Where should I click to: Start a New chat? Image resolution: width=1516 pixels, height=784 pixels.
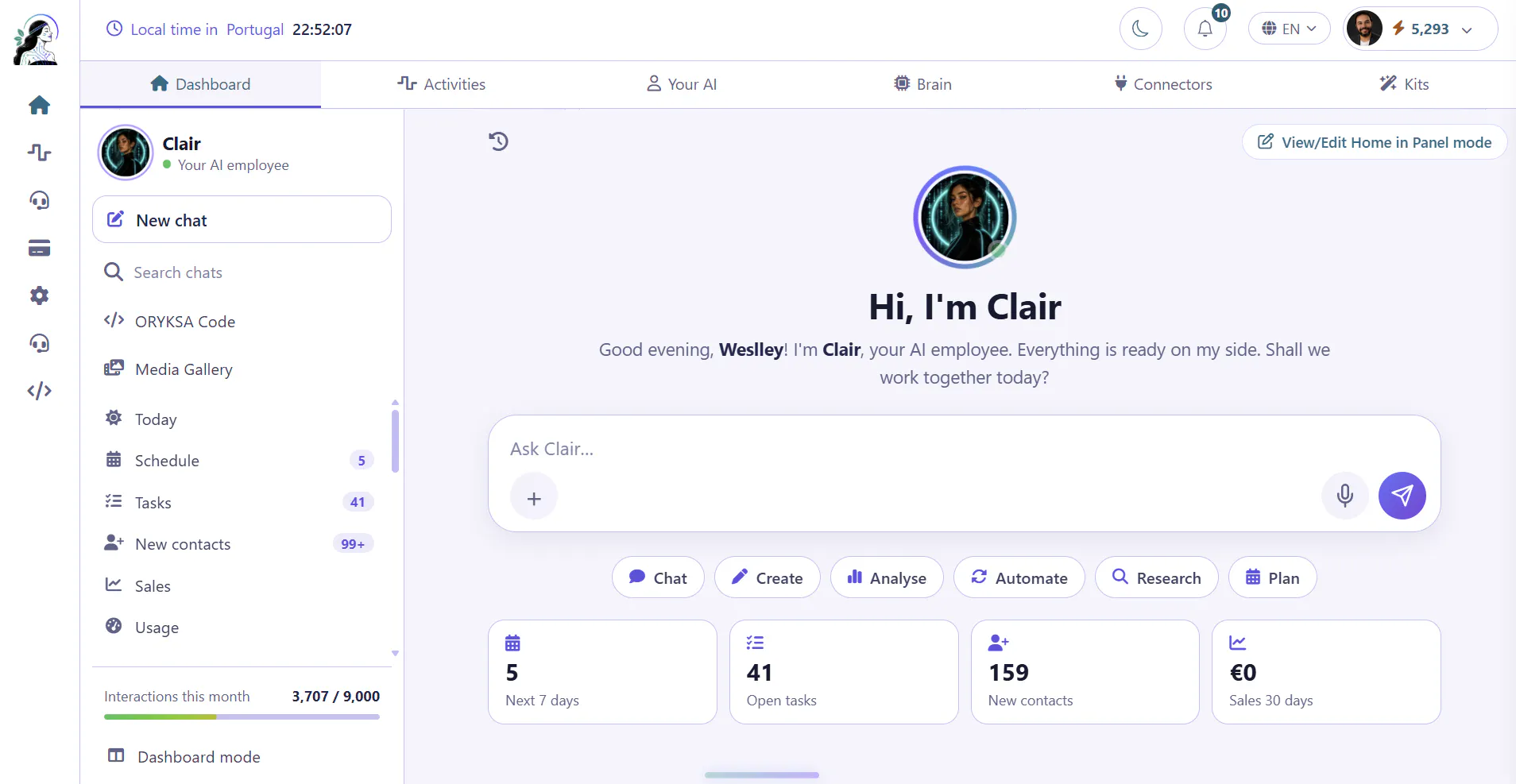pos(242,220)
